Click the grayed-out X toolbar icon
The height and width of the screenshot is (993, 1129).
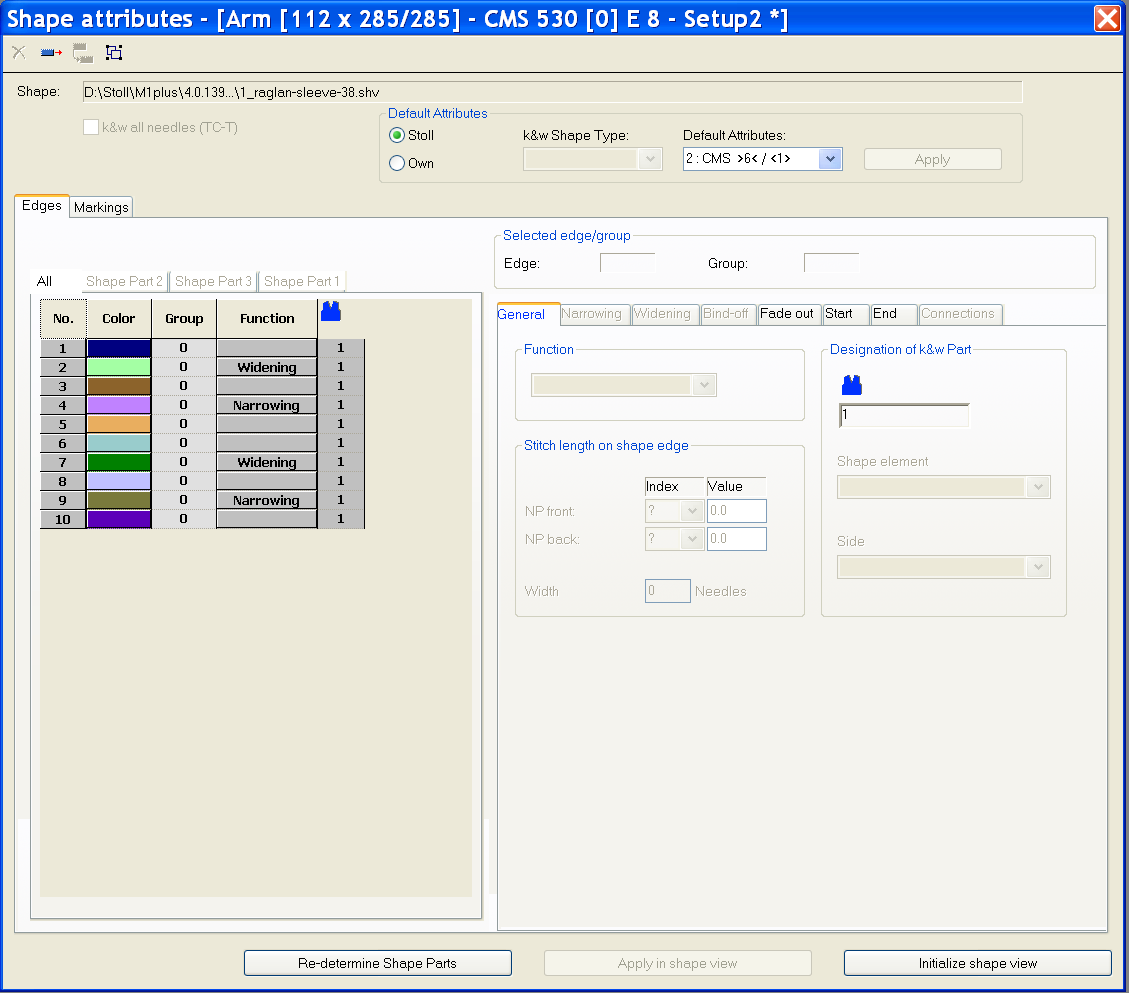pyautogui.click(x=19, y=53)
